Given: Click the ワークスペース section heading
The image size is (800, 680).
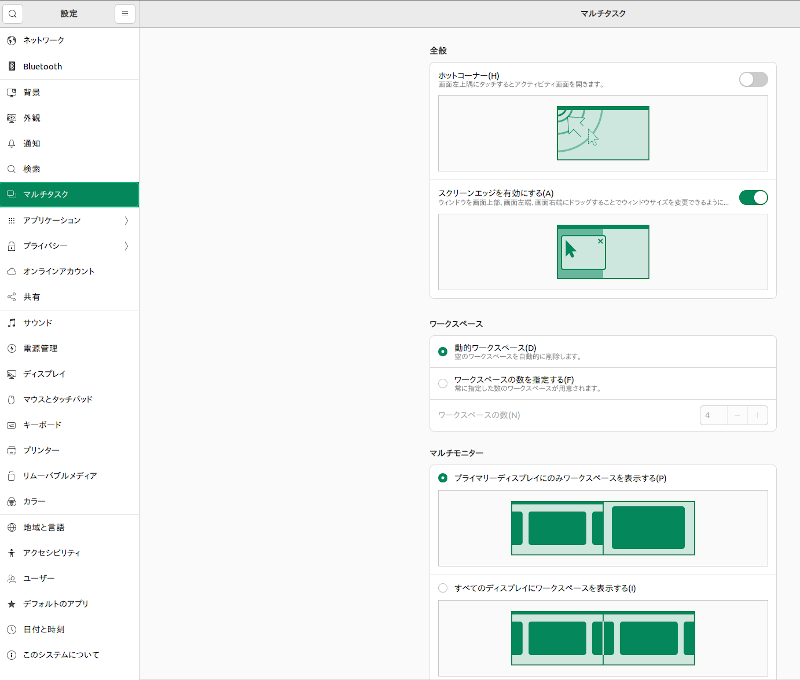Looking at the screenshot, I should point(456,324).
